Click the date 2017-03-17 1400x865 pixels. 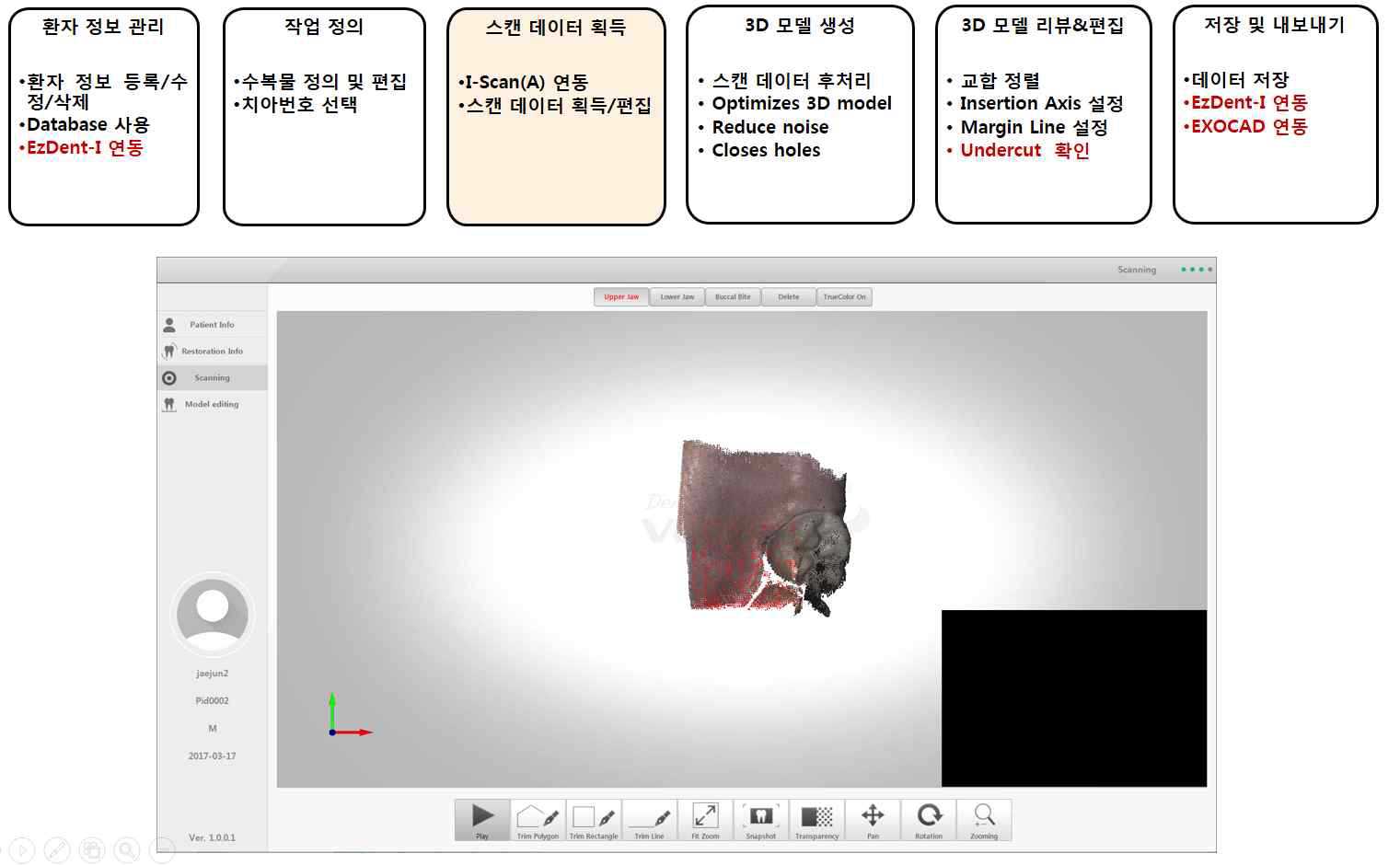point(212,756)
